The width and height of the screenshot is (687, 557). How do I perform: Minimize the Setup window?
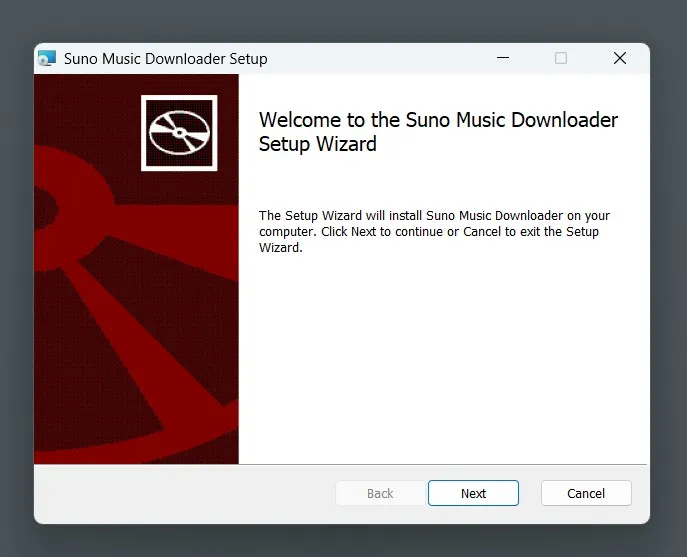click(x=503, y=58)
